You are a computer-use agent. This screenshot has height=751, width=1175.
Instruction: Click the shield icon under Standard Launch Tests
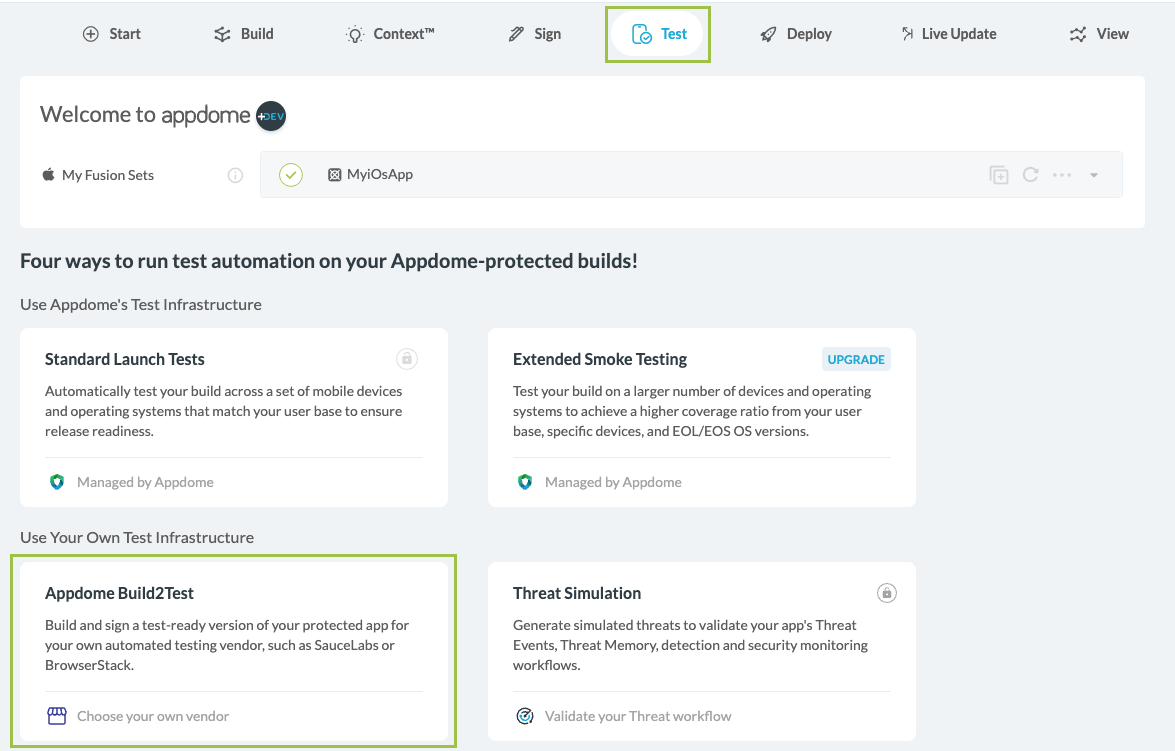coord(57,482)
